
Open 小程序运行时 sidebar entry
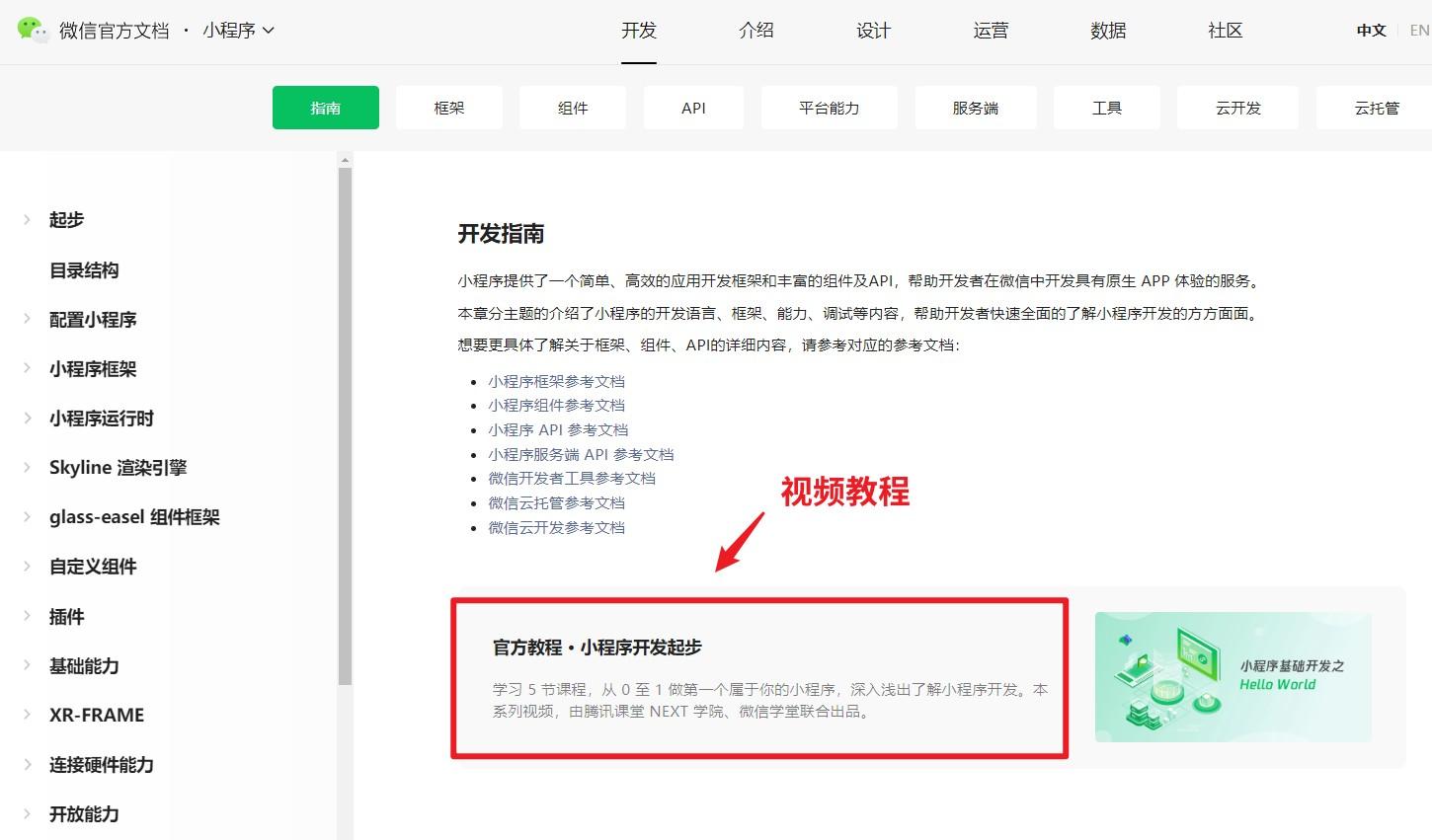click(x=102, y=419)
